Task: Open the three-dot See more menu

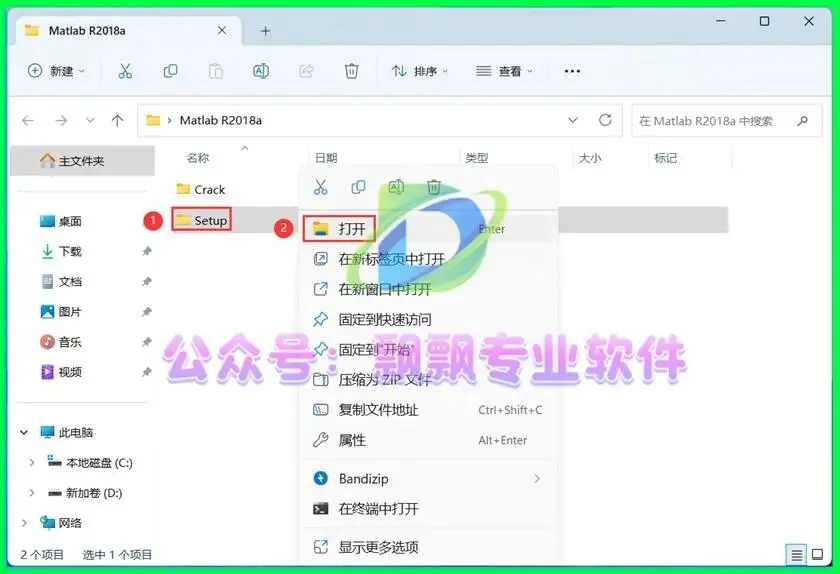Action: [572, 71]
